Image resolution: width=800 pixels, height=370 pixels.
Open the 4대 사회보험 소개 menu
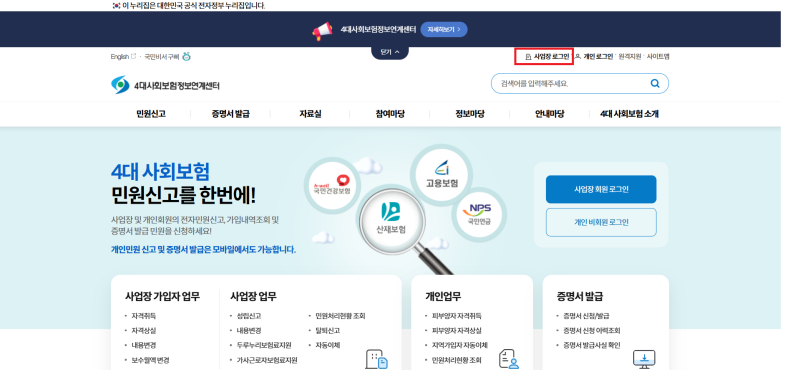click(629, 114)
